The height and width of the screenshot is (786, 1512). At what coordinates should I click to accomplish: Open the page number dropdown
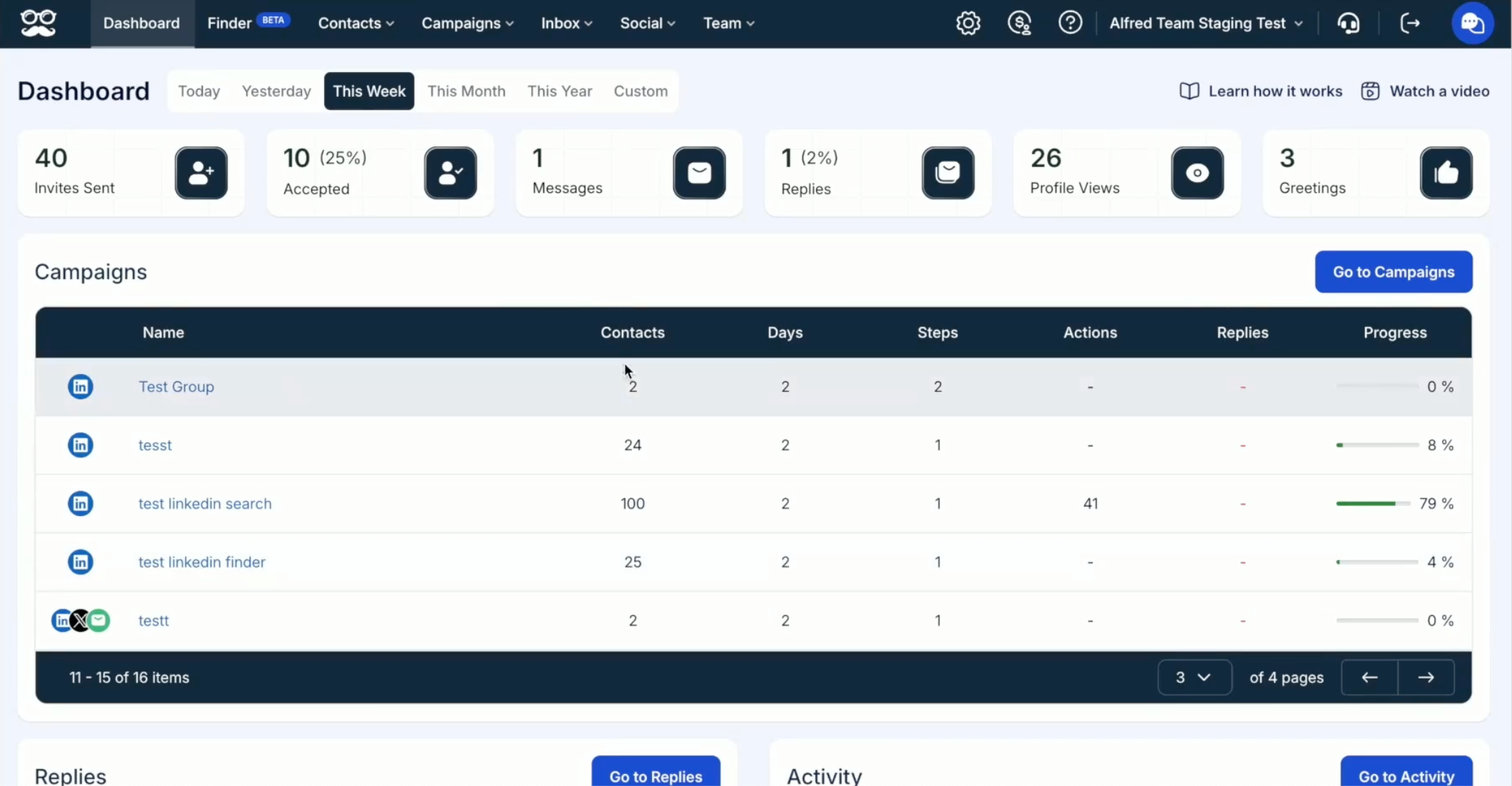click(1194, 677)
